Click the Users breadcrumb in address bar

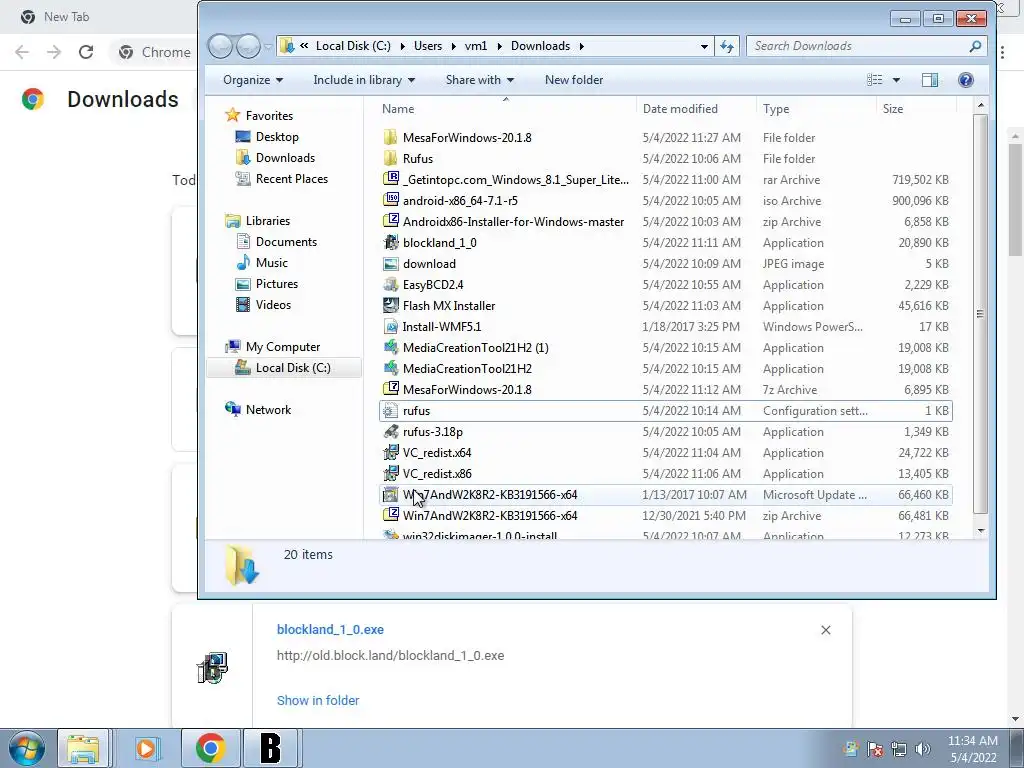click(x=428, y=46)
